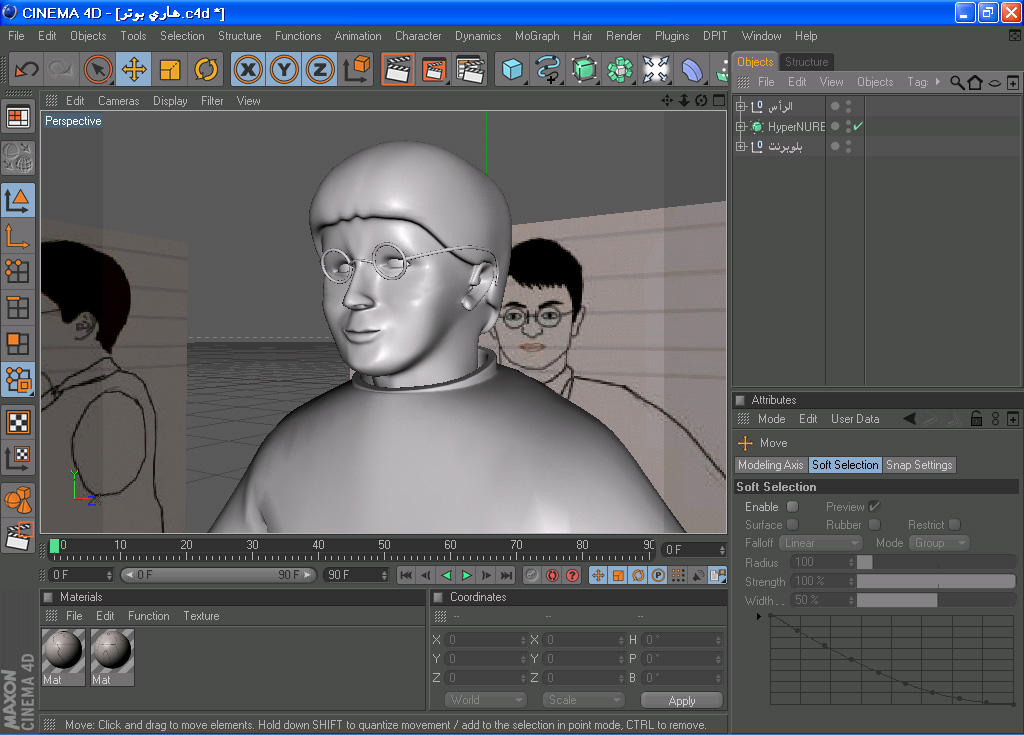The image size is (1024, 735).
Task: Toggle the Rubber checkbox
Action: tap(874, 525)
